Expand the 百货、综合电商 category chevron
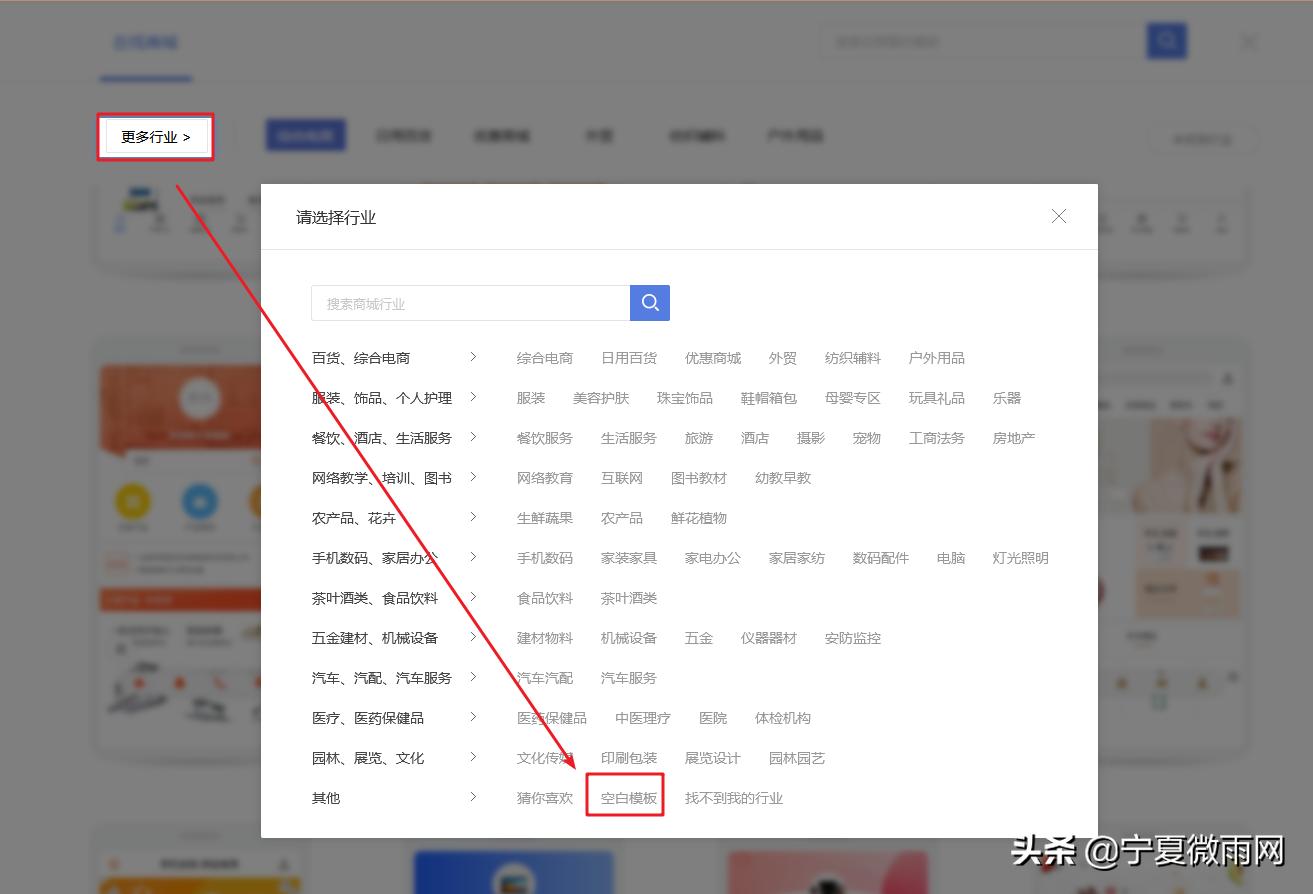Viewport: 1313px width, 894px height. 472,357
